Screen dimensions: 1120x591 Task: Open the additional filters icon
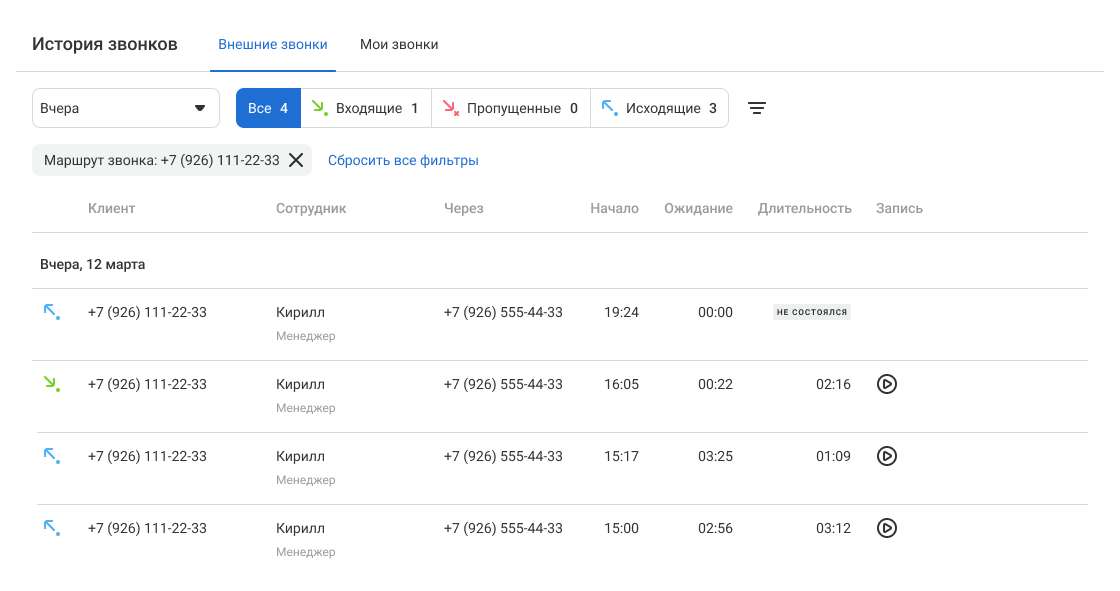pos(758,108)
